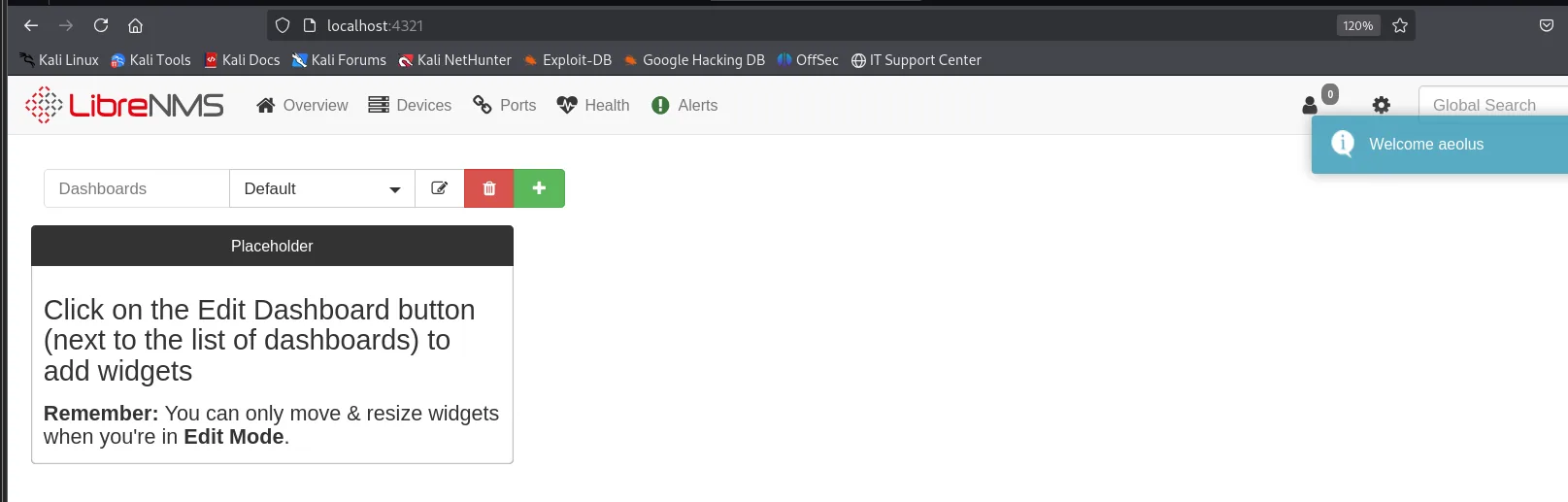Open the settings gear menu
The height and width of the screenshot is (502, 1568).
point(1382,105)
